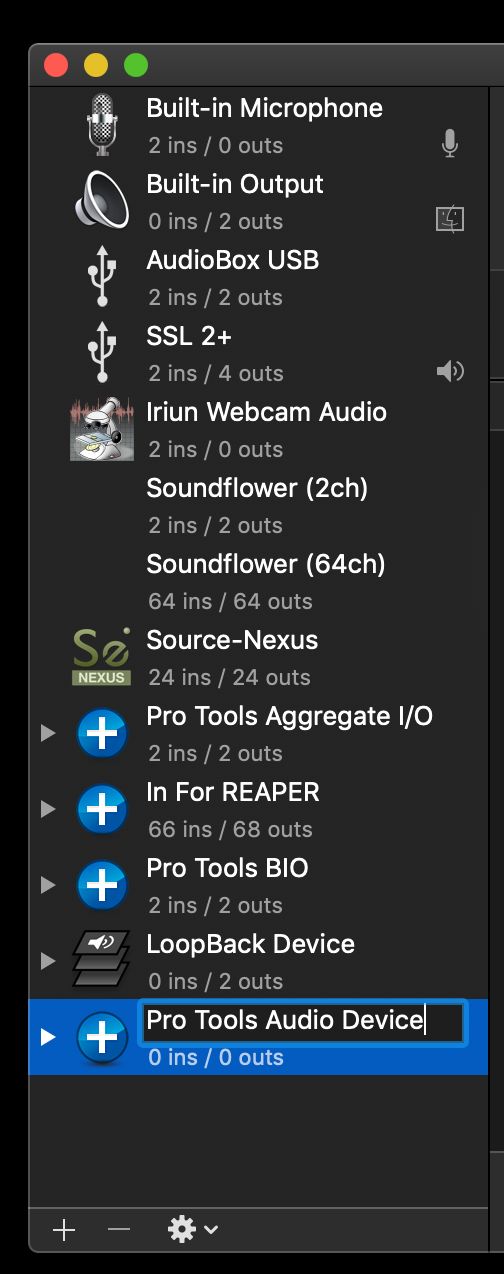Click the Pro Tools Audio Device name field
This screenshot has height=1274, width=504.
point(302,1021)
